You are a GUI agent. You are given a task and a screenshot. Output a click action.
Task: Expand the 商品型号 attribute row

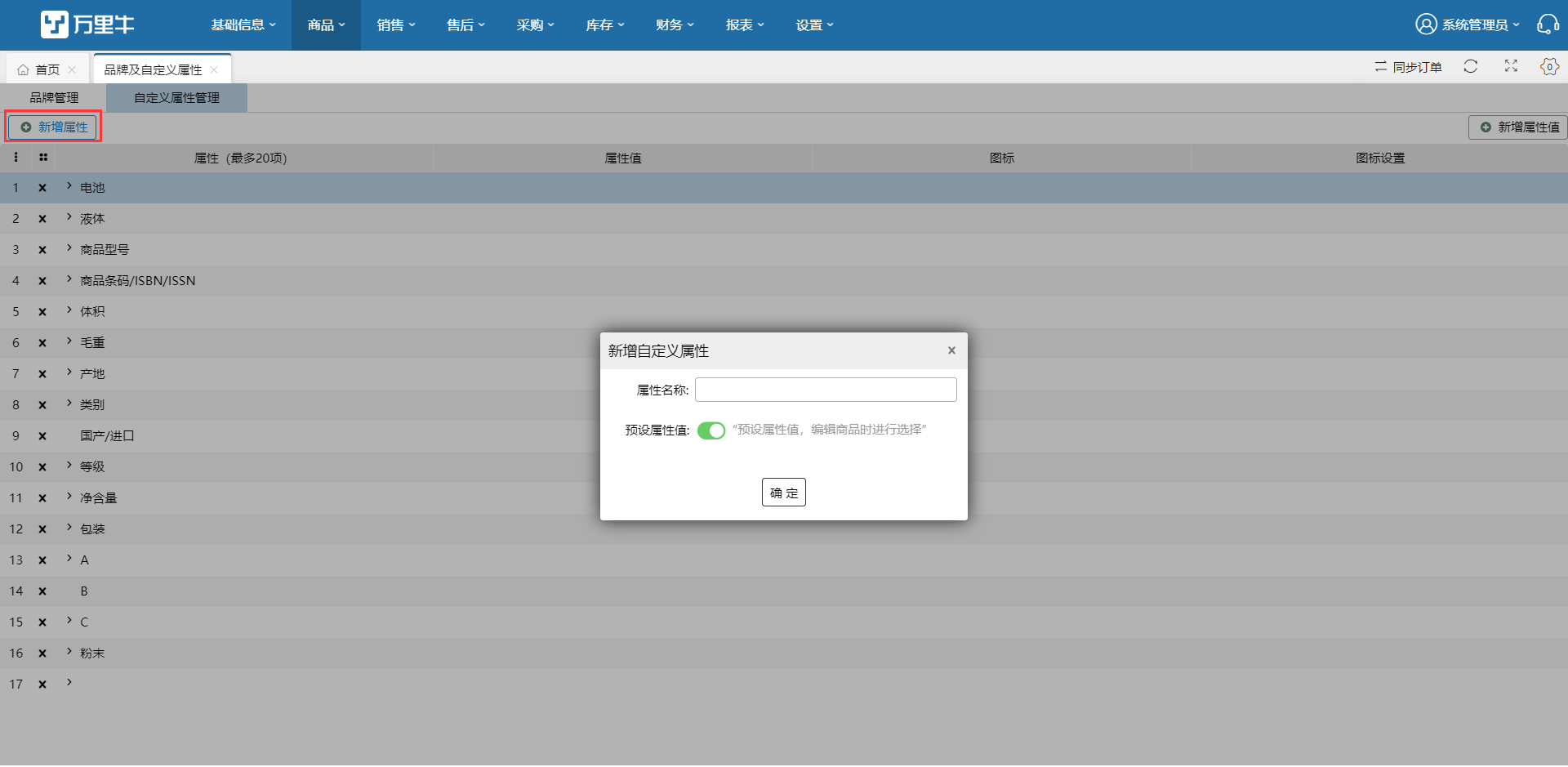(x=69, y=248)
